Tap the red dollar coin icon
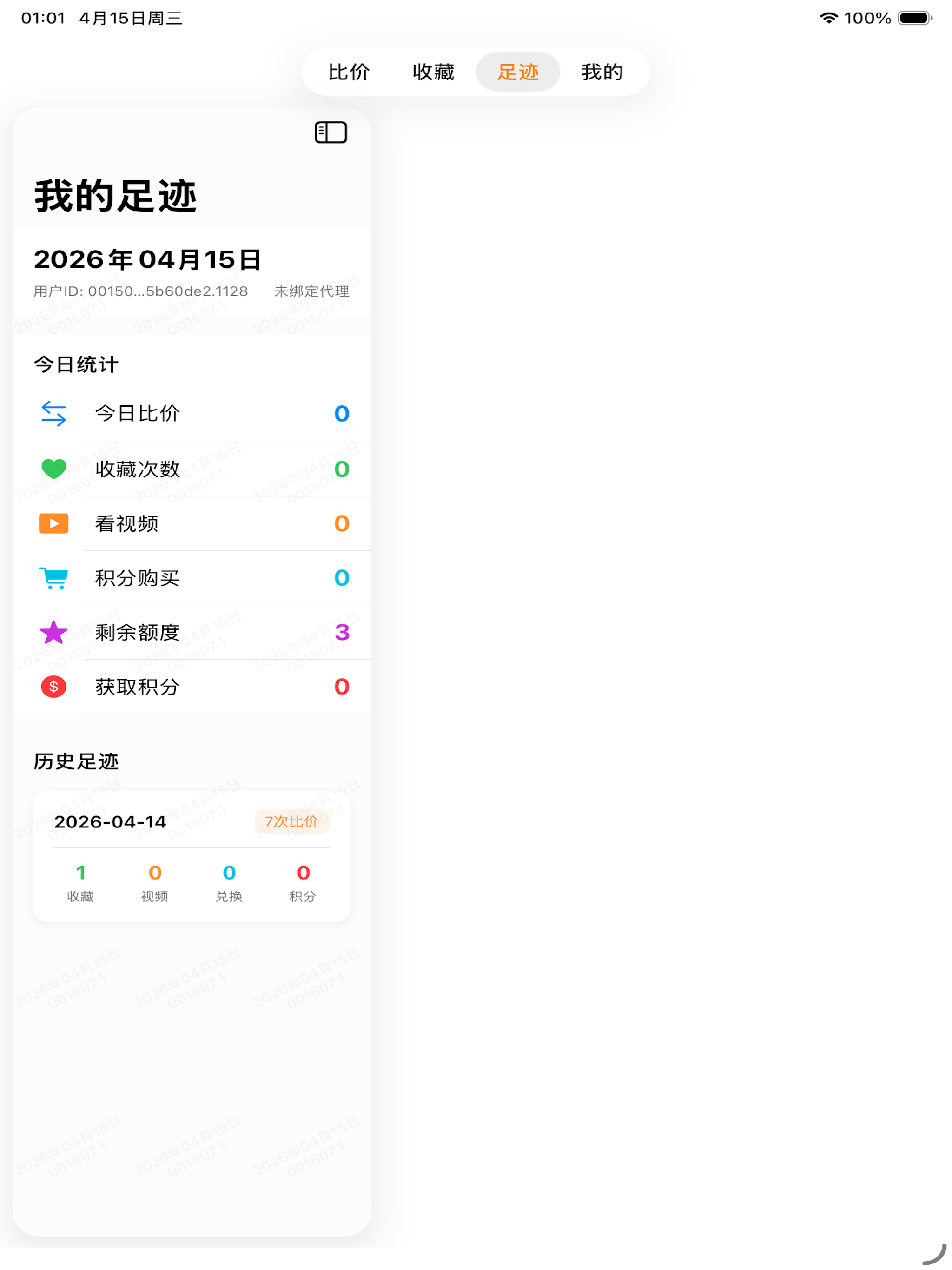952x1270 pixels. coord(53,687)
